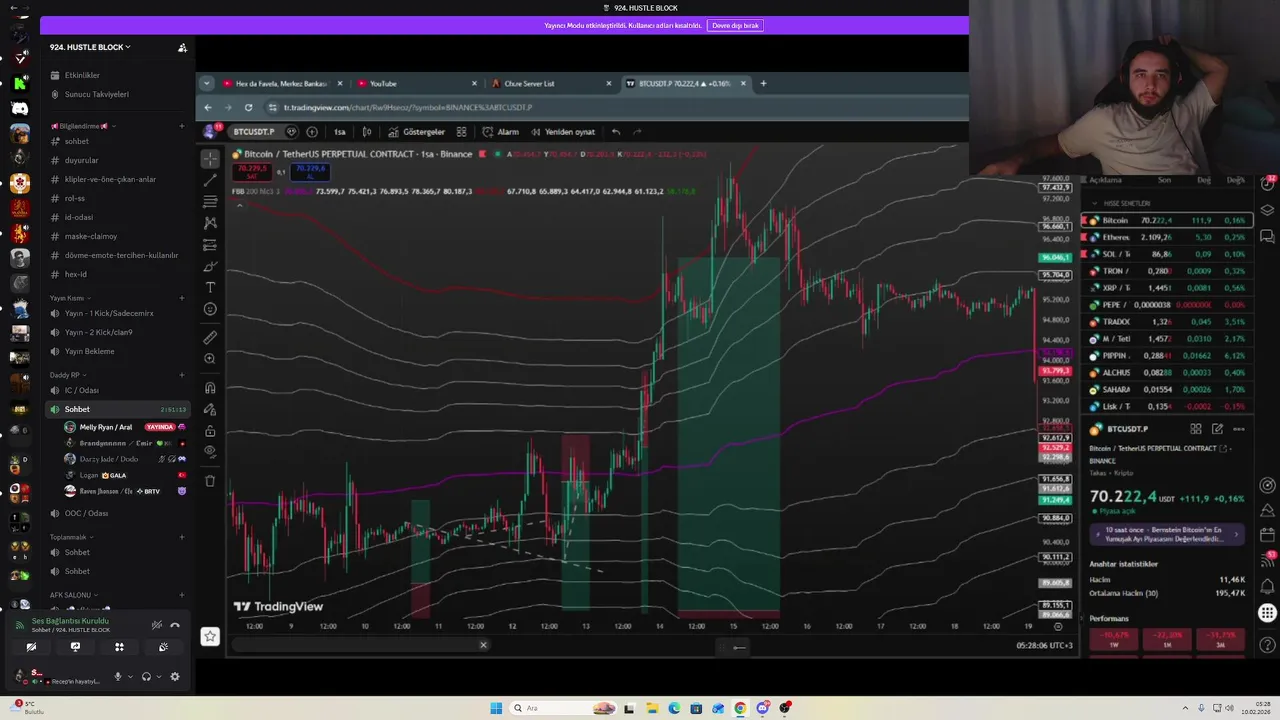This screenshot has width=1280, height=720.
Task: Activate the zoom-in chart tool
Action: (210, 359)
